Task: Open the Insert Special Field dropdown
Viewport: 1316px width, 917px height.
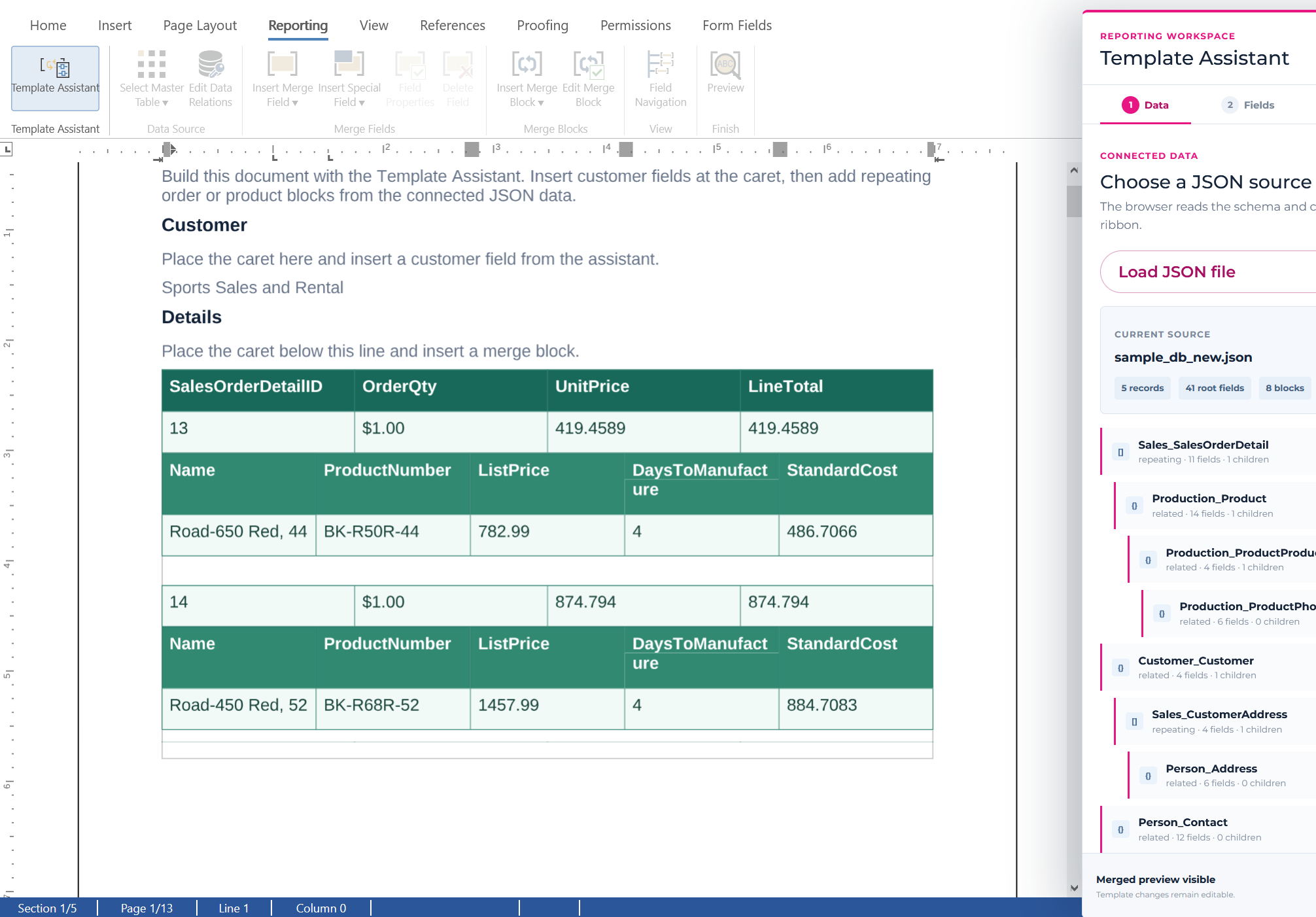Action: pos(349,79)
